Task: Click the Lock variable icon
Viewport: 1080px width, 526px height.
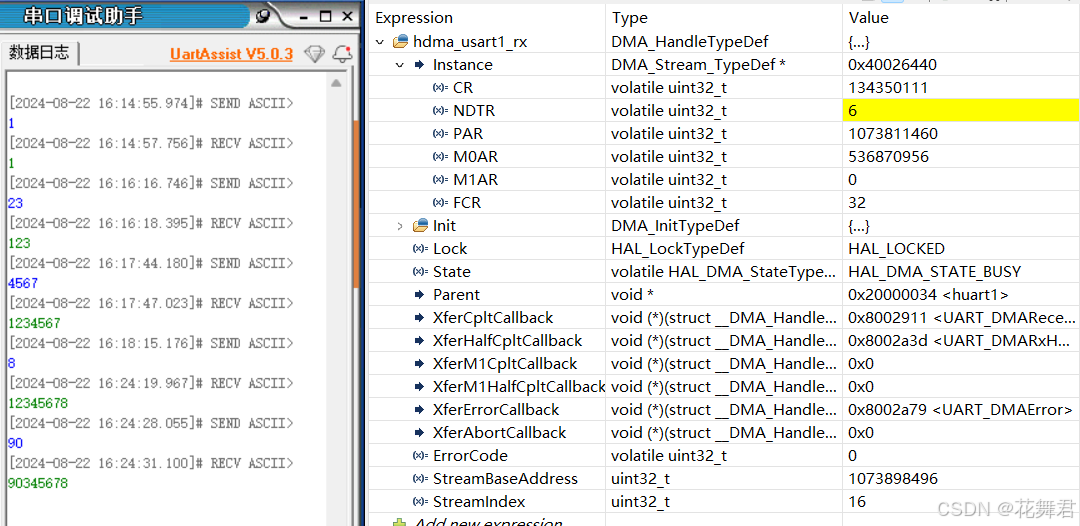Action: [x=420, y=249]
